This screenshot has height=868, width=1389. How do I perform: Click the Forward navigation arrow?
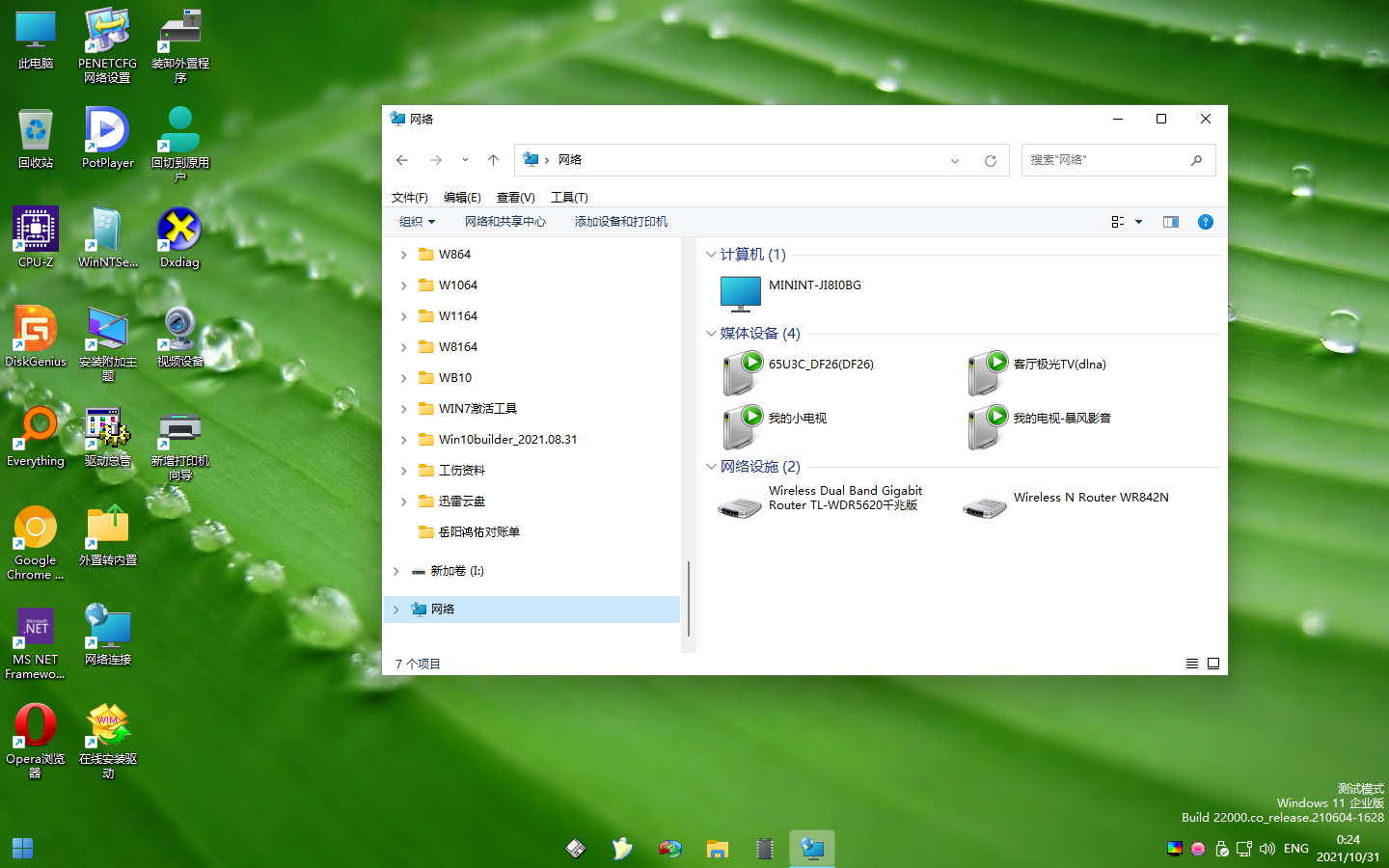click(x=436, y=160)
